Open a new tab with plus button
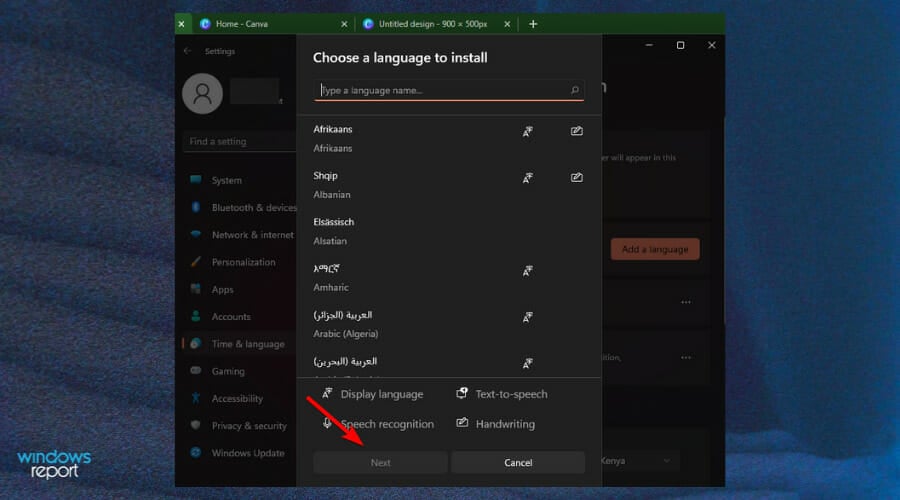The height and width of the screenshot is (500, 900). click(533, 24)
